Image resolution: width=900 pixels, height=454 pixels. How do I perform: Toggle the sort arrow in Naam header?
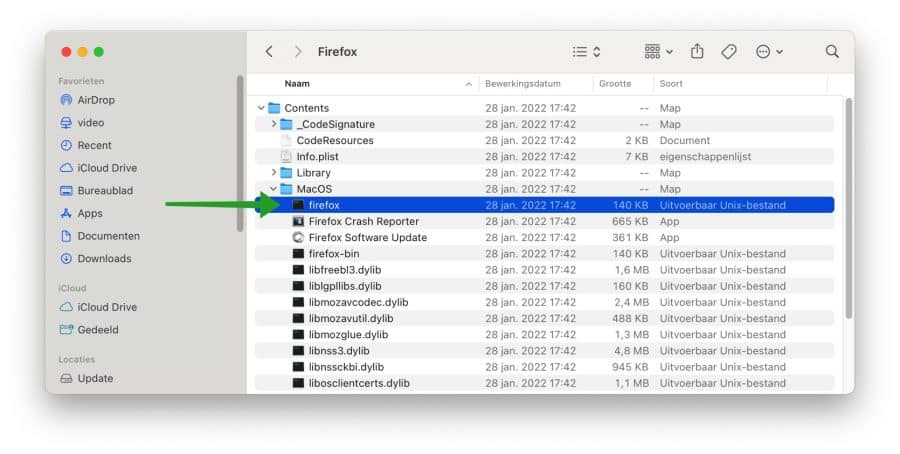point(468,84)
